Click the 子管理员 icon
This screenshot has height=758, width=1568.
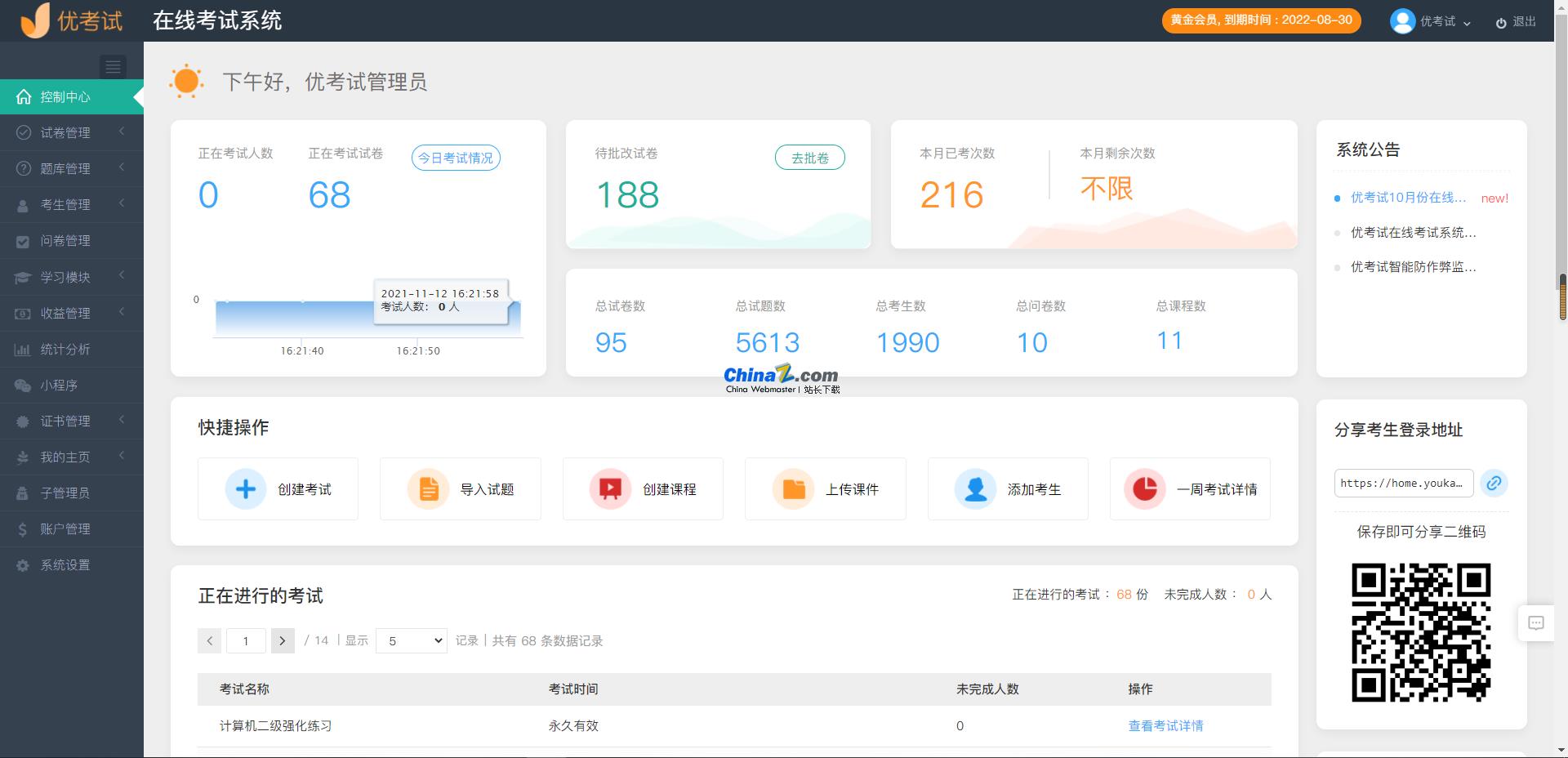(24, 493)
